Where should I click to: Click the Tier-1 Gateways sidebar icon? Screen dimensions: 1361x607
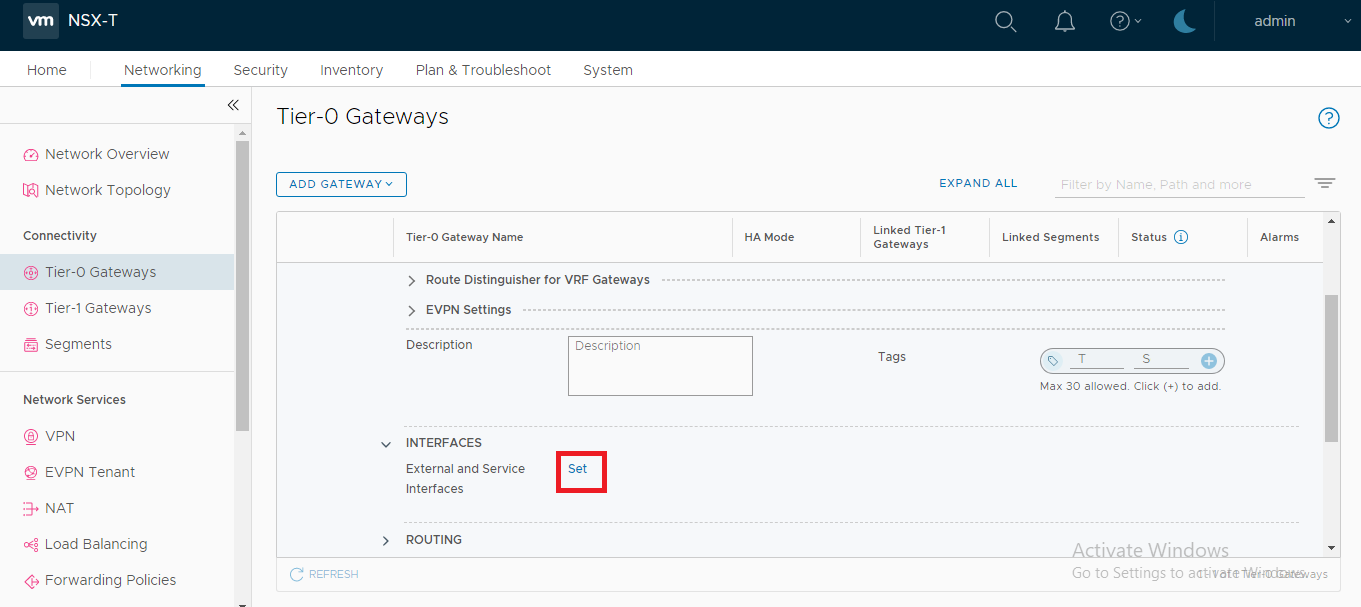coord(30,309)
